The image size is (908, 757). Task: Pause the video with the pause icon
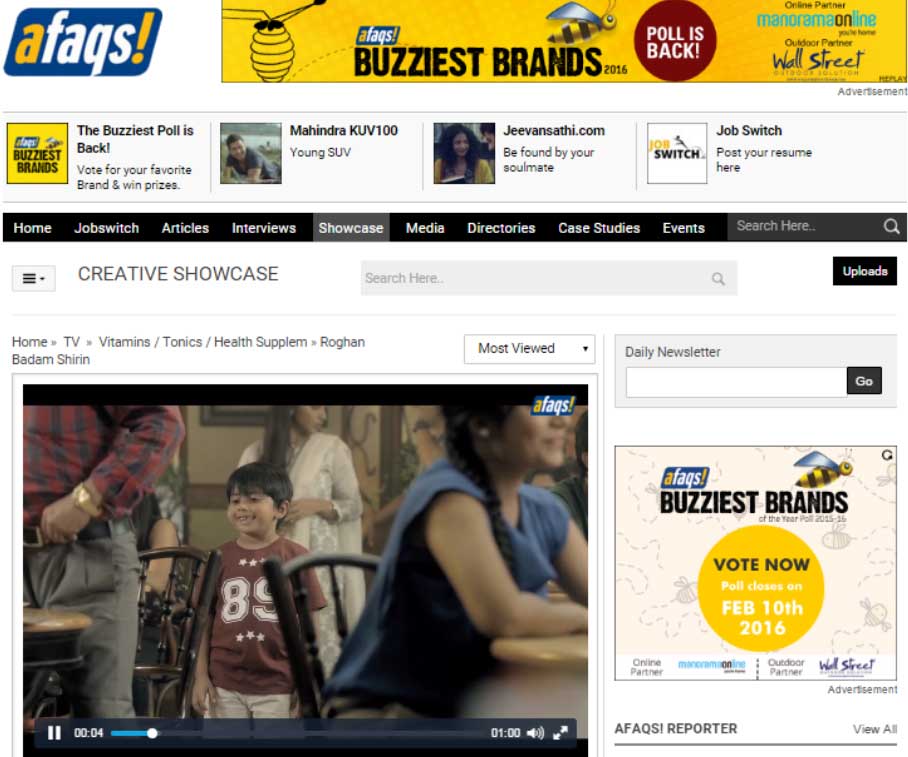click(54, 733)
